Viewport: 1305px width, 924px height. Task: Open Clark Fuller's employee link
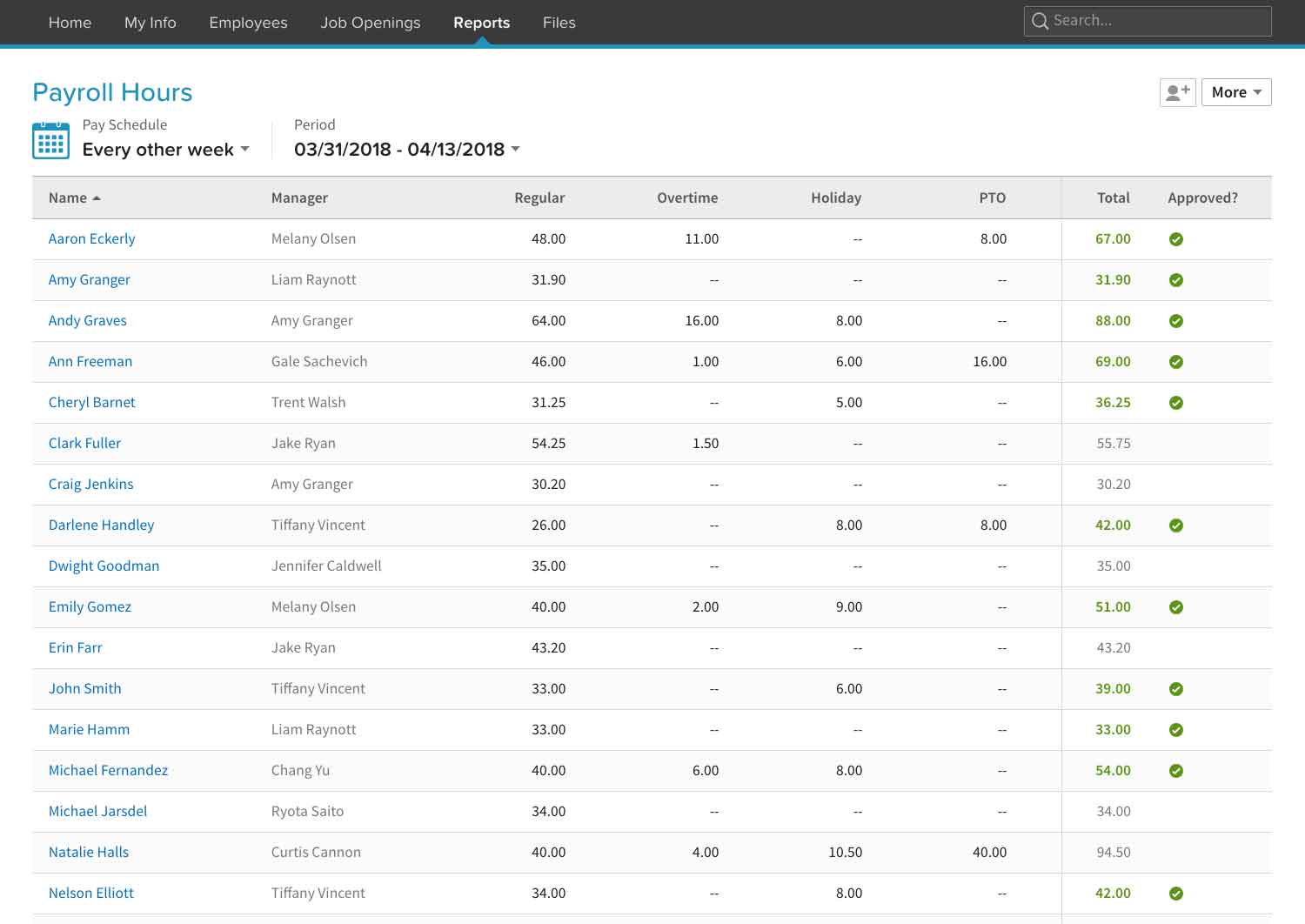click(x=84, y=443)
